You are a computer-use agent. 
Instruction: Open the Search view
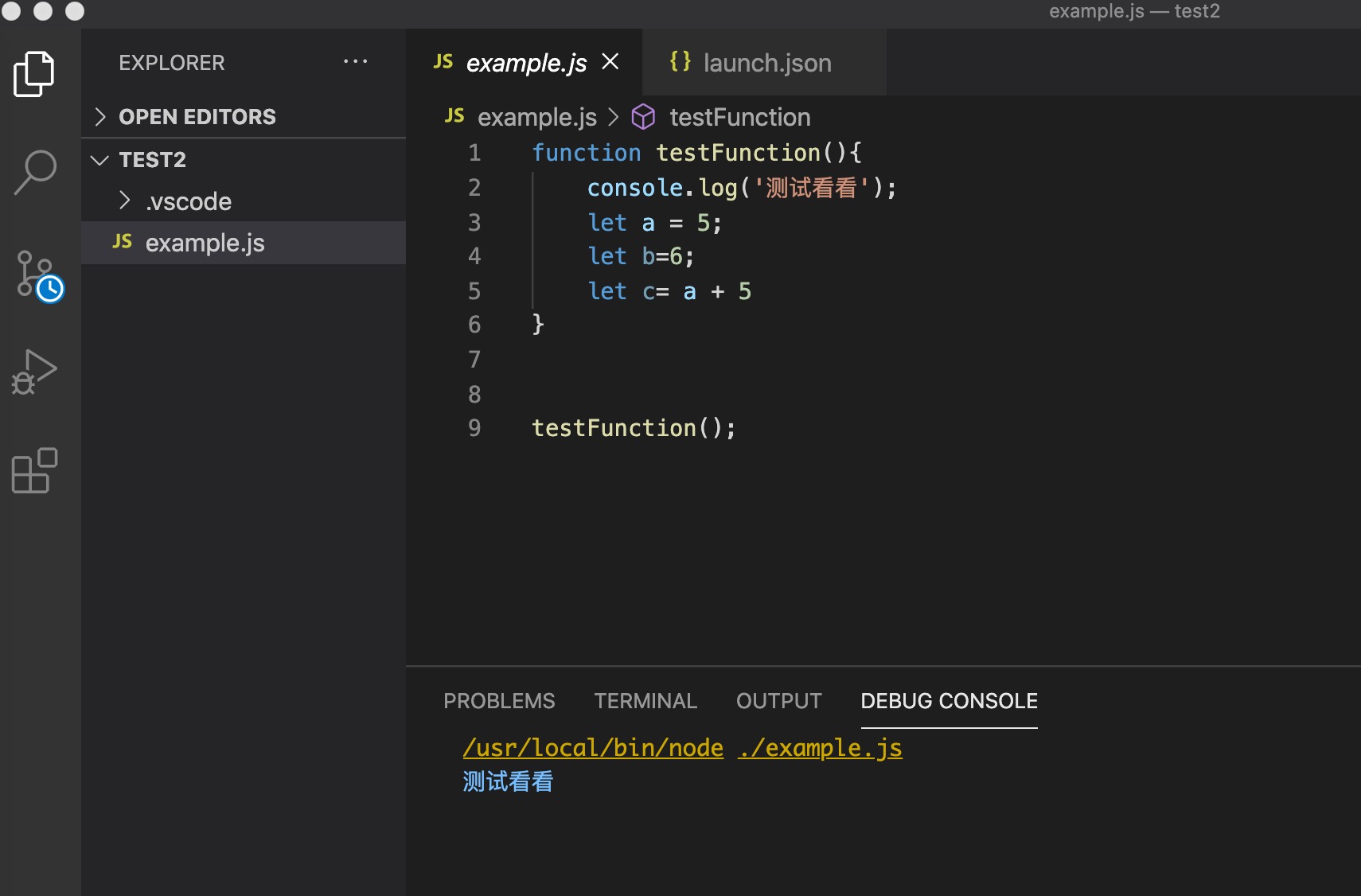click(35, 173)
